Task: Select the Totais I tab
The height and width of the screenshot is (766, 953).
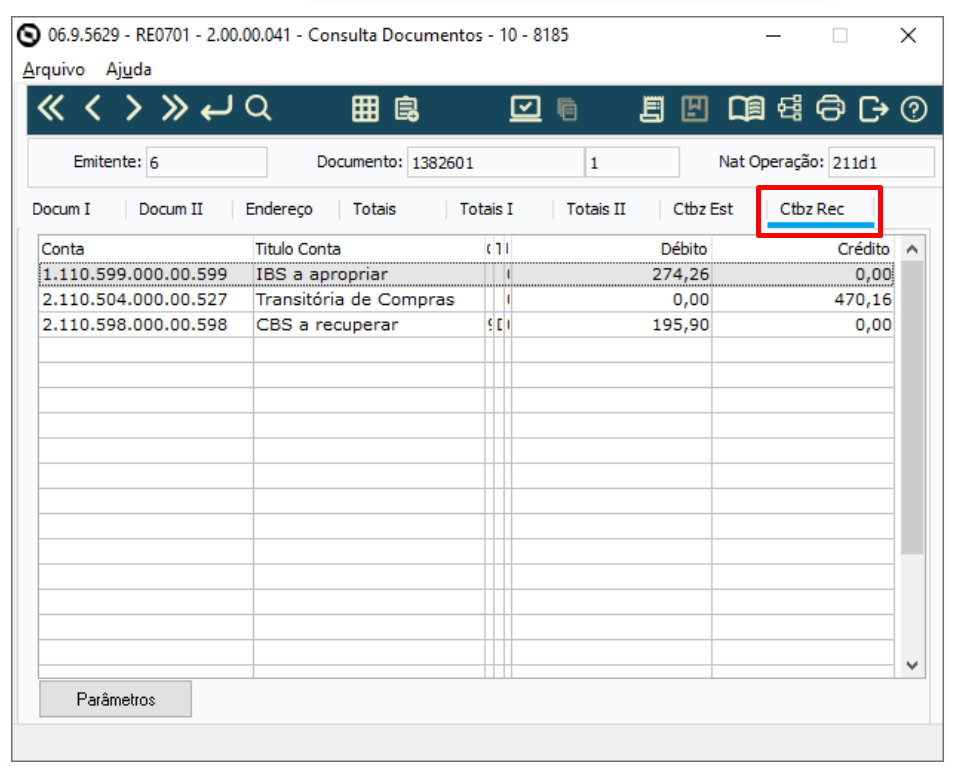Action: (486, 209)
